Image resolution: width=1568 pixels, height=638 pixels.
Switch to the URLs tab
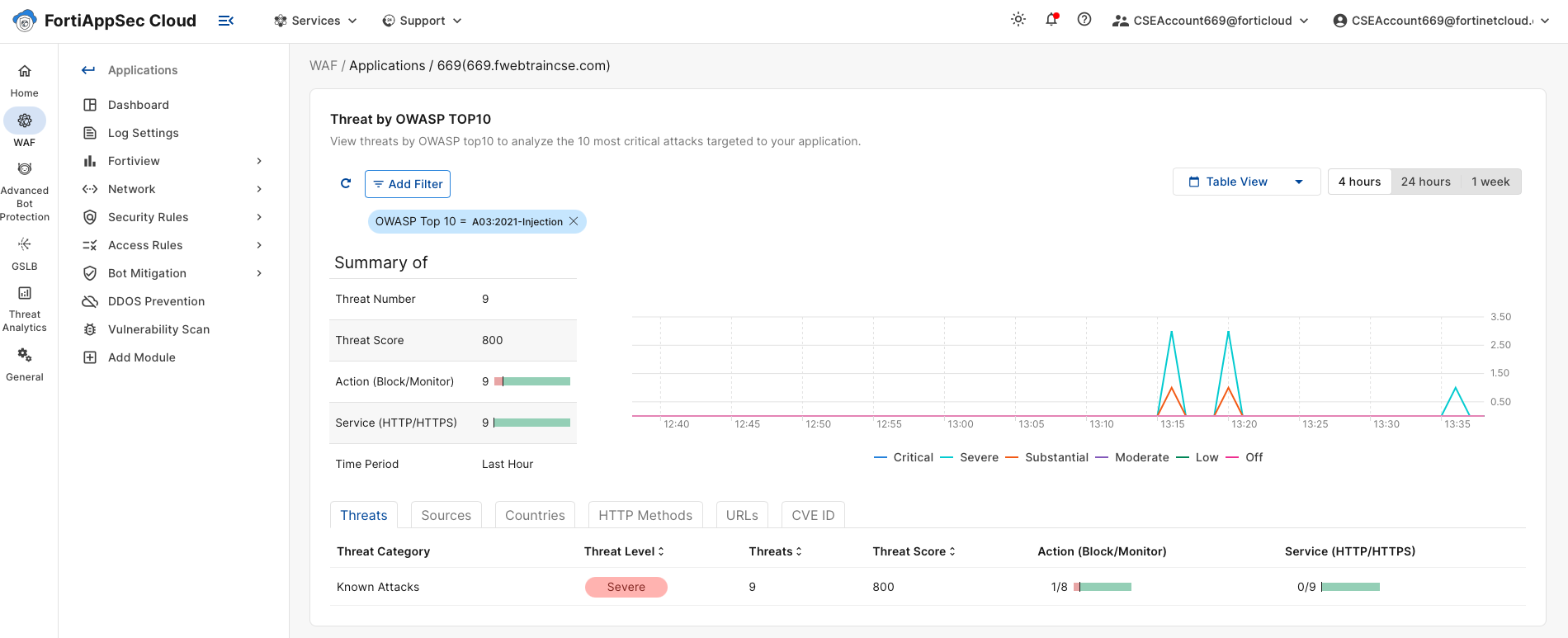pos(742,515)
